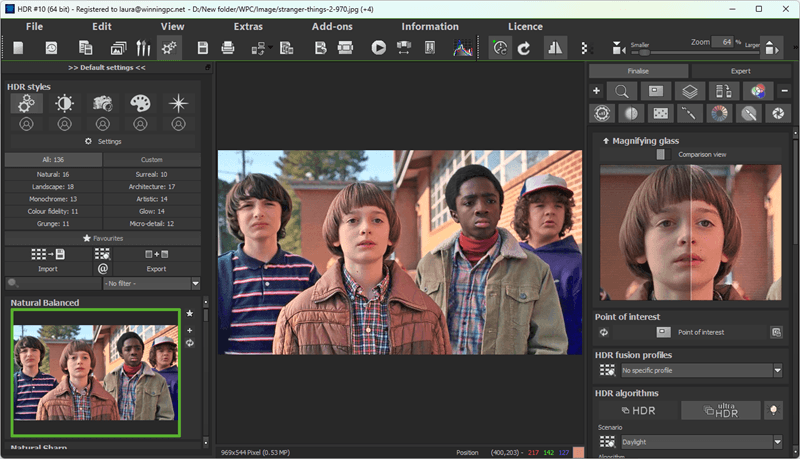Toggle the user icon under gears HDR style
Screen dimensions: 800x459
[x=27, y=124]
